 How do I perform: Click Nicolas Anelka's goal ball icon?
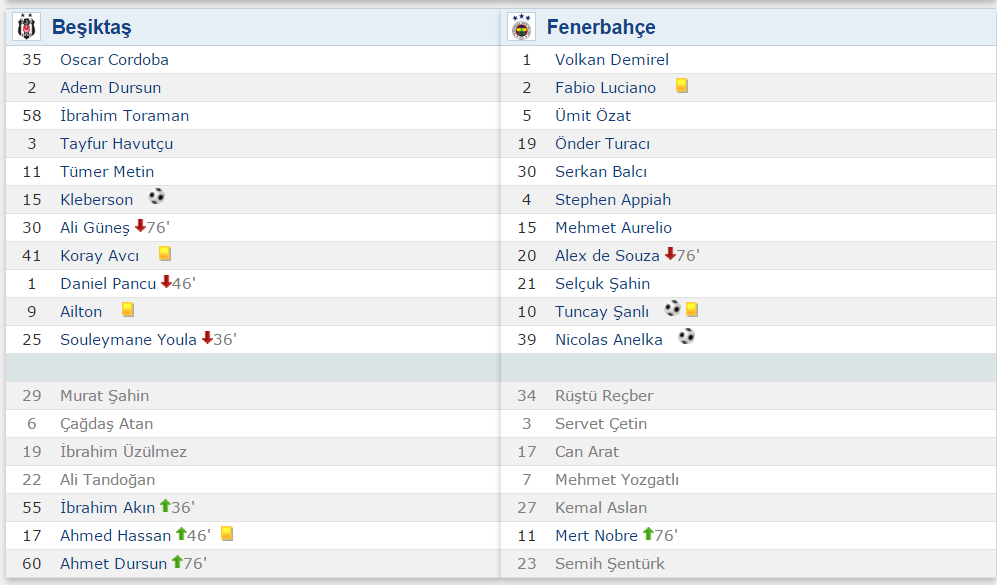click(x=686, y=337)
